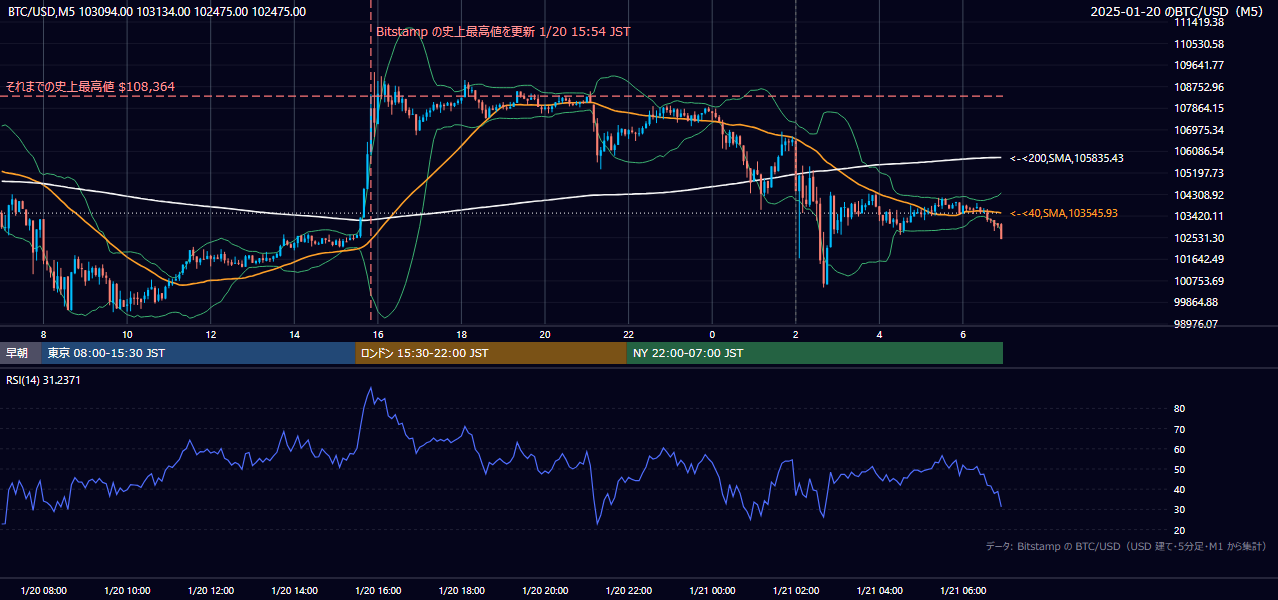Screen dimensions: 1278x600
Task: Click hour tick 22 under price chart
Action: pos(628,334)
